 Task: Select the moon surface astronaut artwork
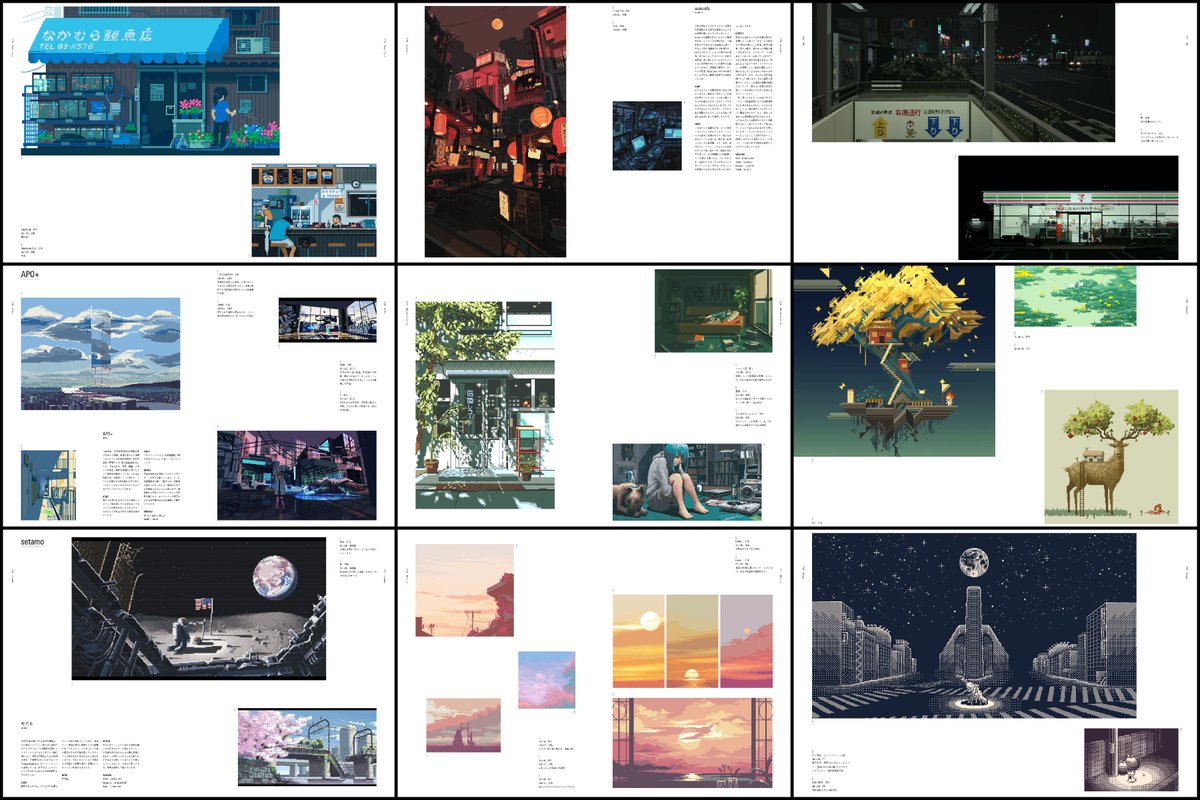(199, 609)
